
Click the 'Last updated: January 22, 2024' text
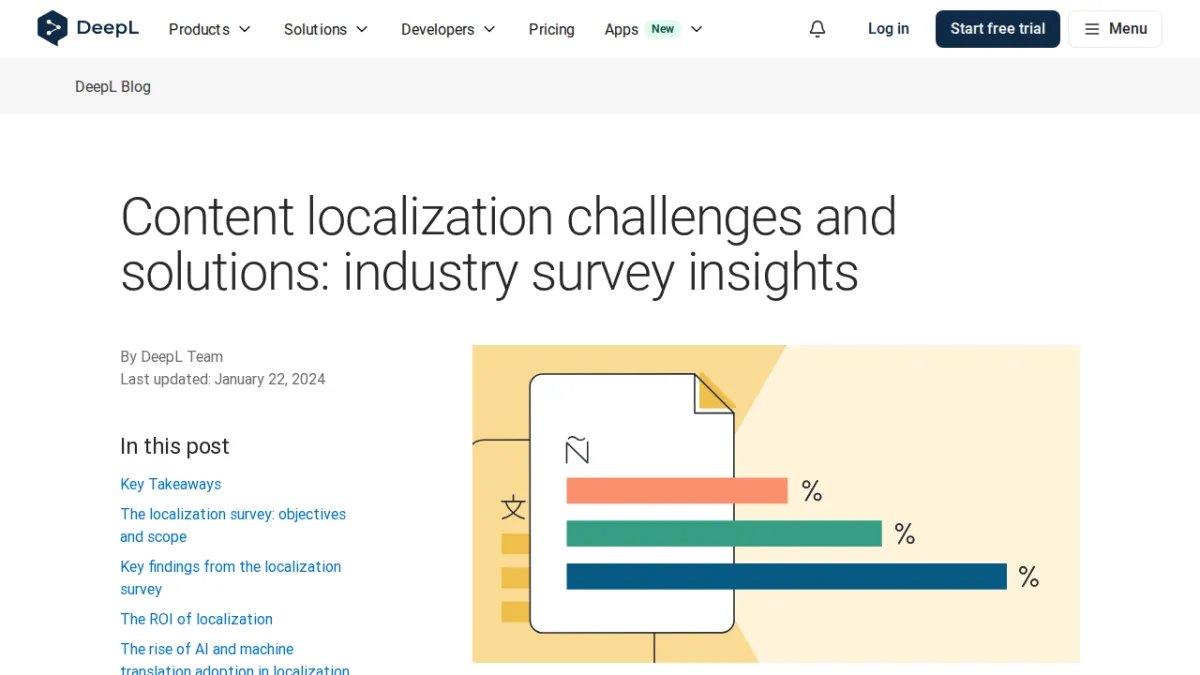click(x=223, y=379)
